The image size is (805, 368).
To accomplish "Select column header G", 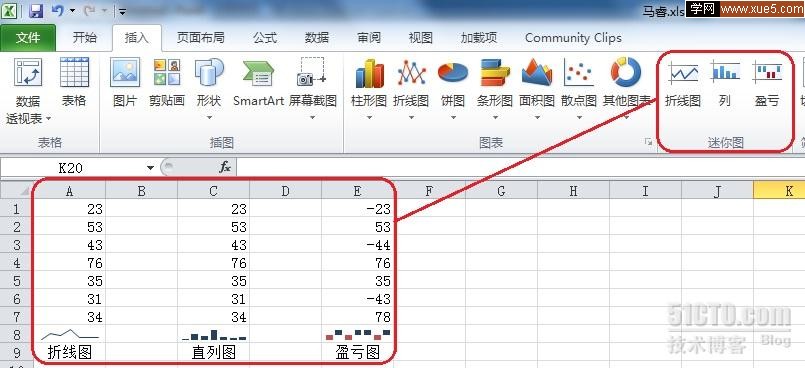I will pyautogui.click(x=501, y=191).
